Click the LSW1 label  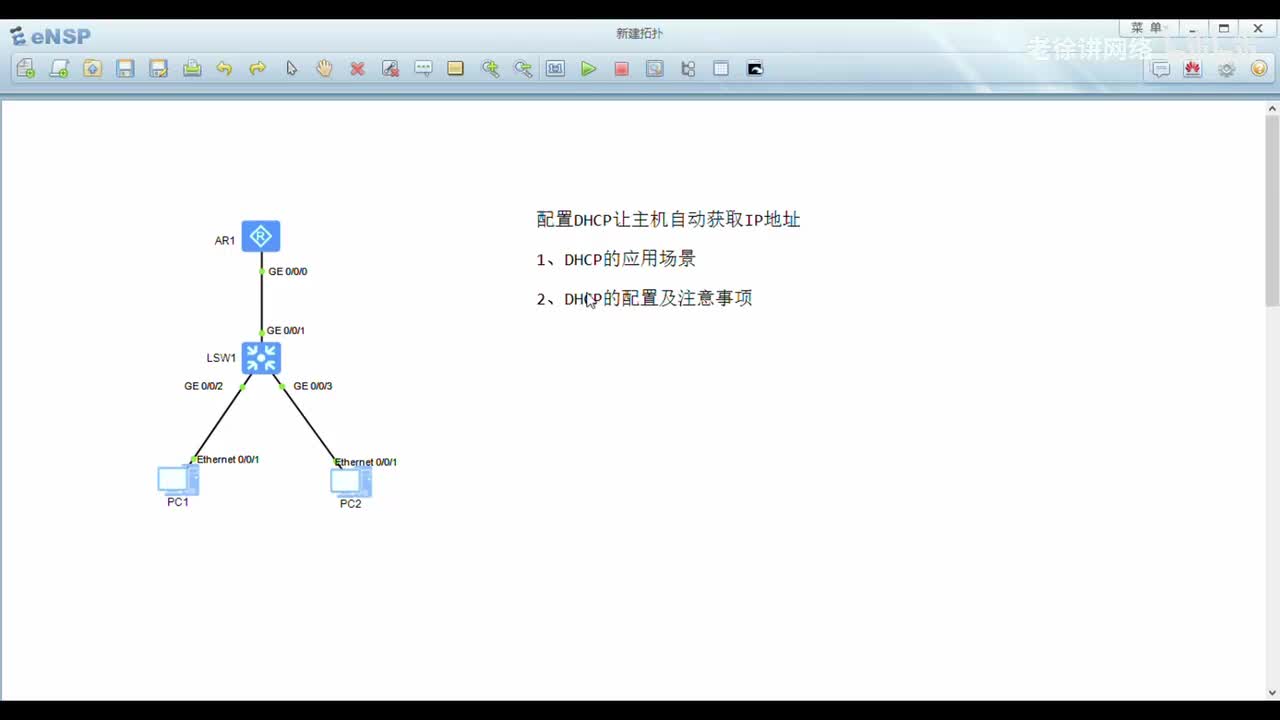(x=222, y=358)
